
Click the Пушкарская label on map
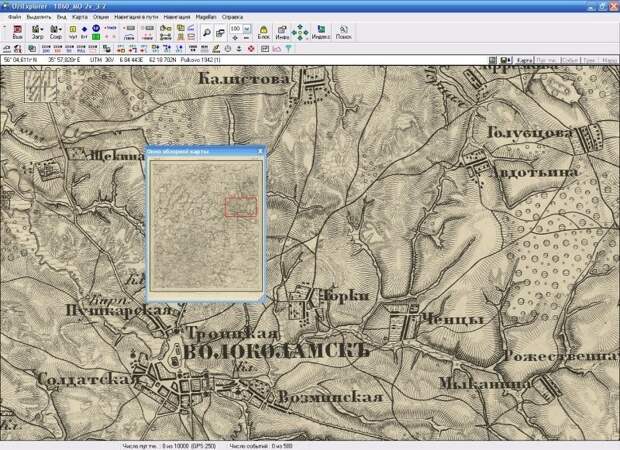pyautogui.click(x=118, y=310)
